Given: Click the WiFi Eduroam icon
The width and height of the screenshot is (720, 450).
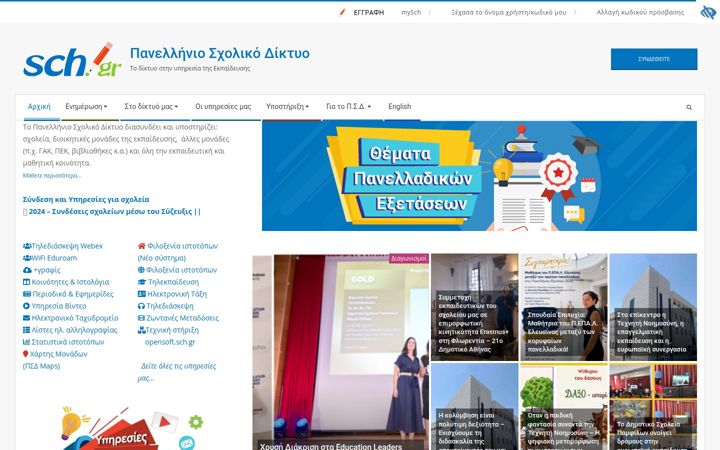Looking at the screenshot, I should coord(27,258).
